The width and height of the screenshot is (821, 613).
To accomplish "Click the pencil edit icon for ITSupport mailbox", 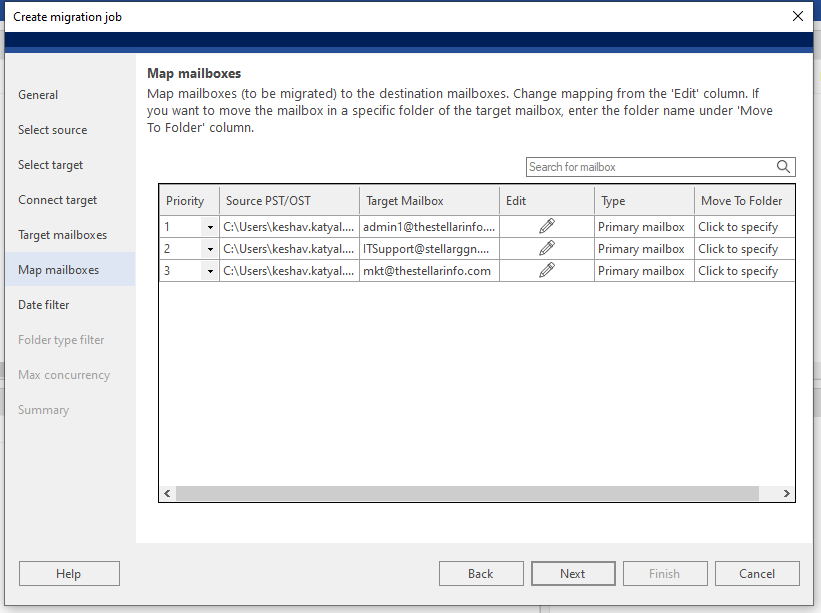I will [x=546, y=249].
